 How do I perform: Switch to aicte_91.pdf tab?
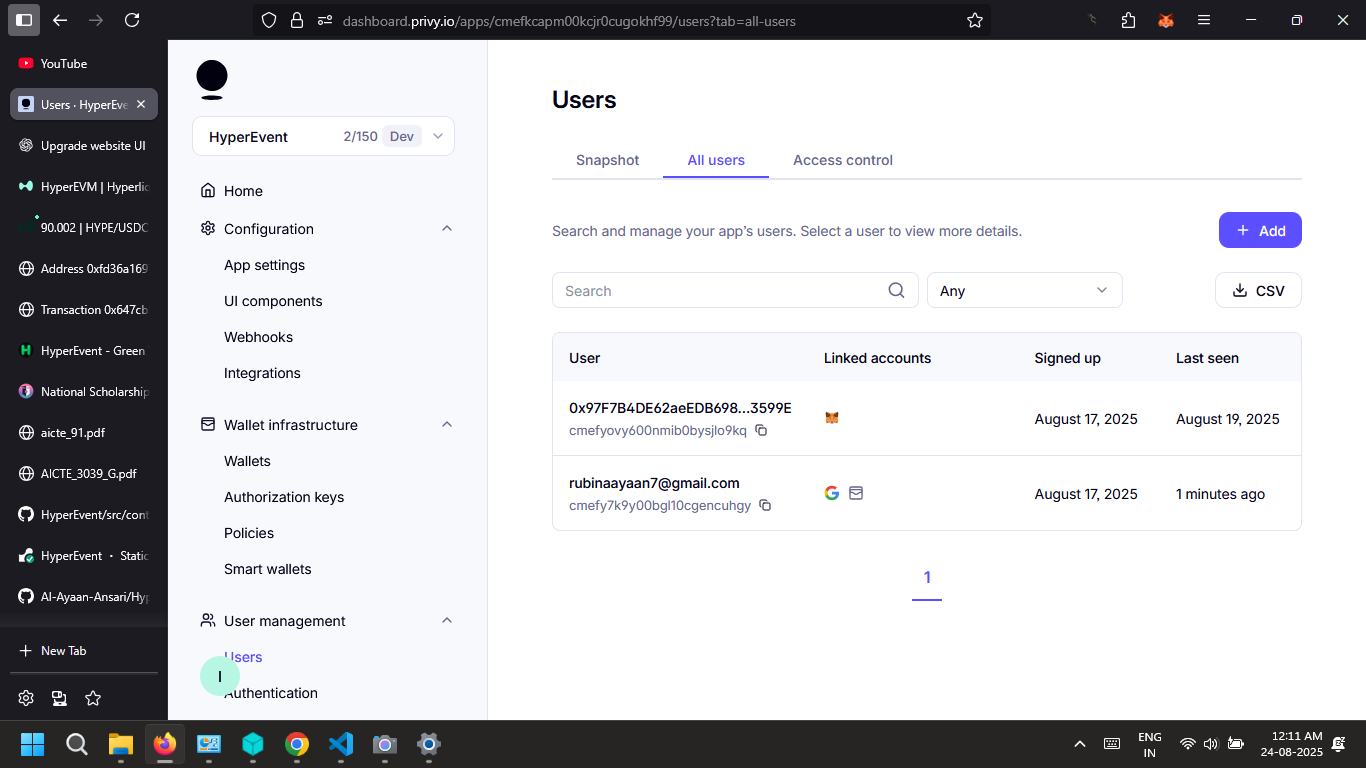click(84, 432)
